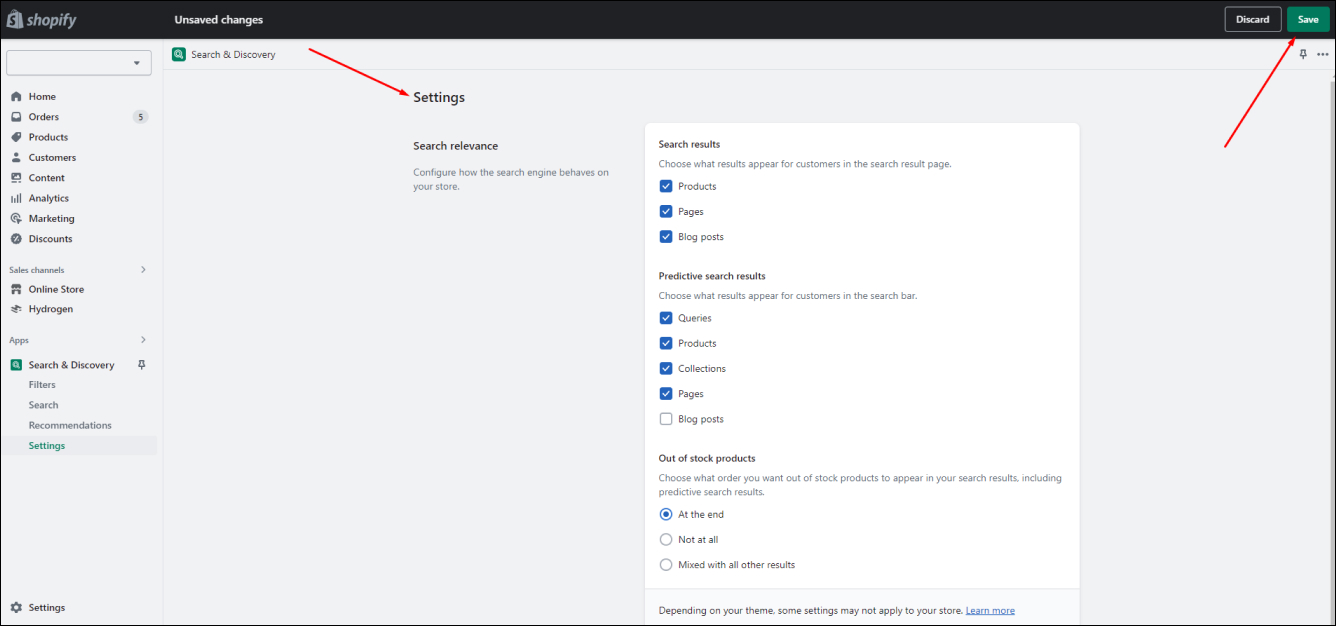
Task: Select the 'Not at all' radio option
Action: pos(666,540)
